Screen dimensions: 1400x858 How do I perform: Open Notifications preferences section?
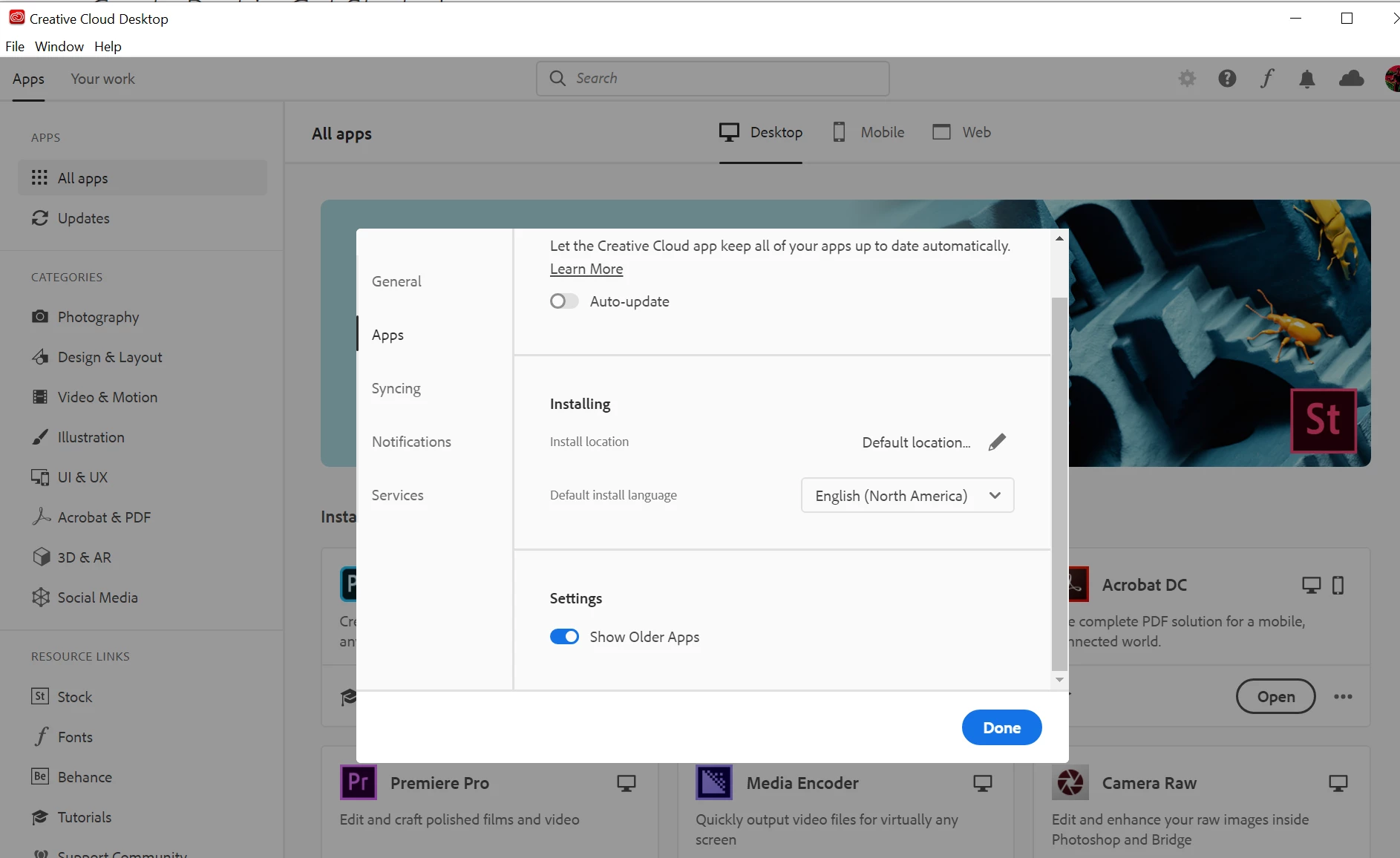[x=411, y=442]
